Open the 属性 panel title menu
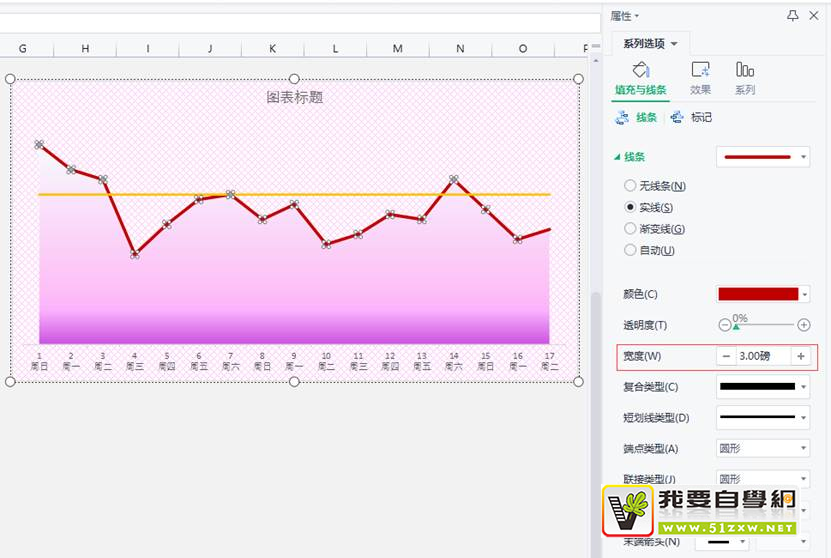Viewport: 831px width, 558px height. [x=625, y=15]
